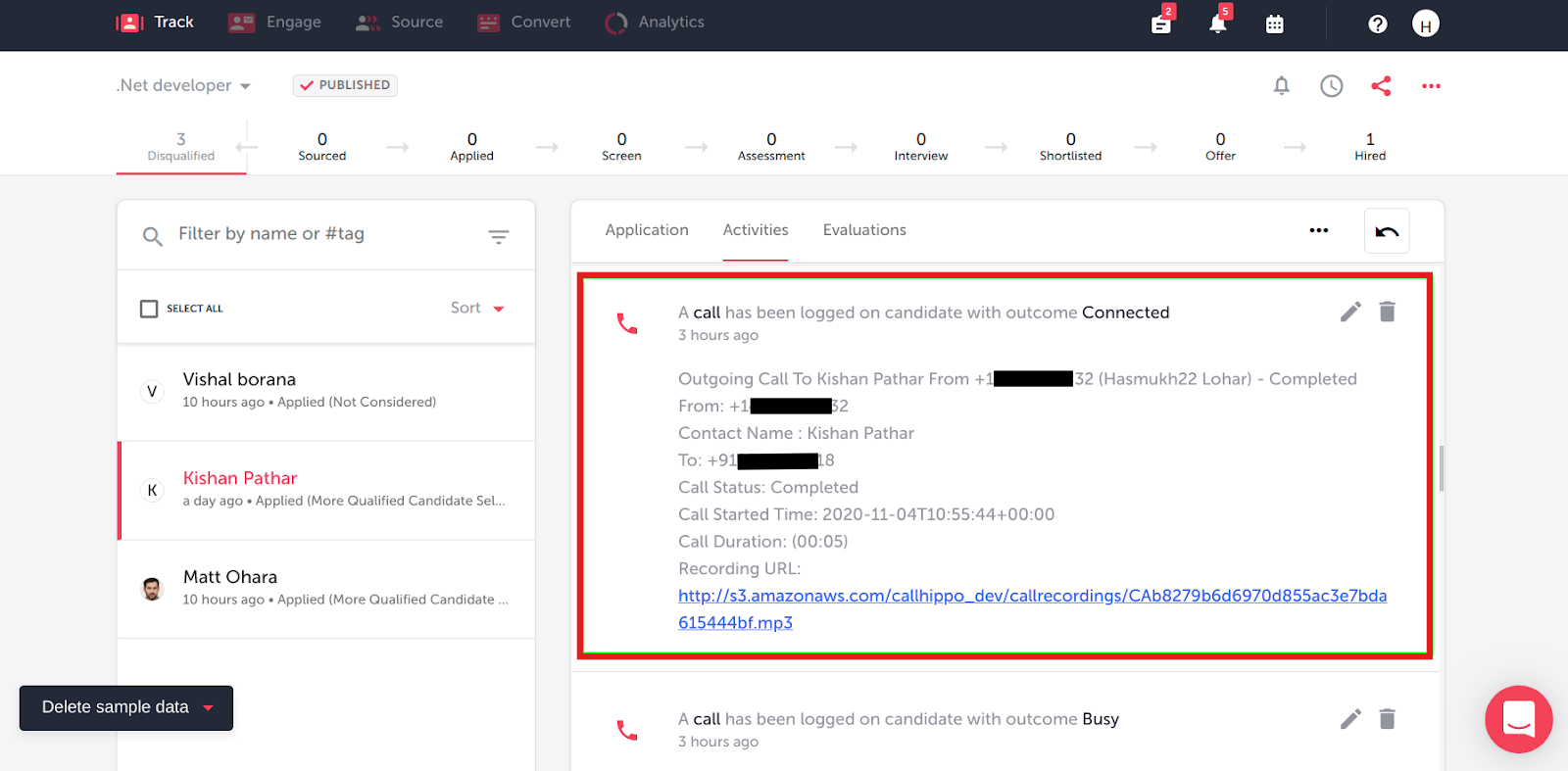Select the Shortlisted pipeline stage

point(1070,147)
